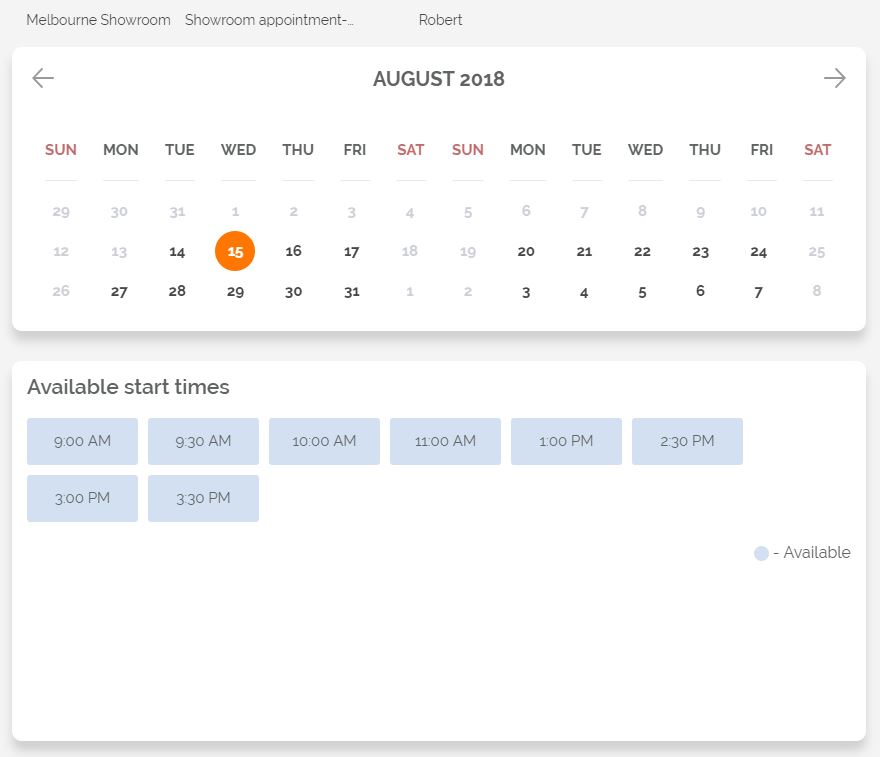
Task: Pick Monday the 20th date
Action: coord(526,251)
